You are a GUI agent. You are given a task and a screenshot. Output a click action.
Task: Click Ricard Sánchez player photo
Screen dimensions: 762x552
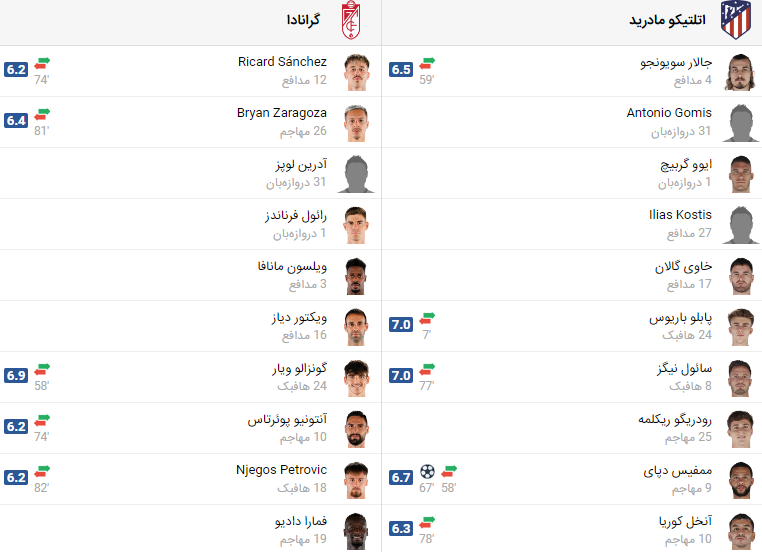tap(356, 72)
